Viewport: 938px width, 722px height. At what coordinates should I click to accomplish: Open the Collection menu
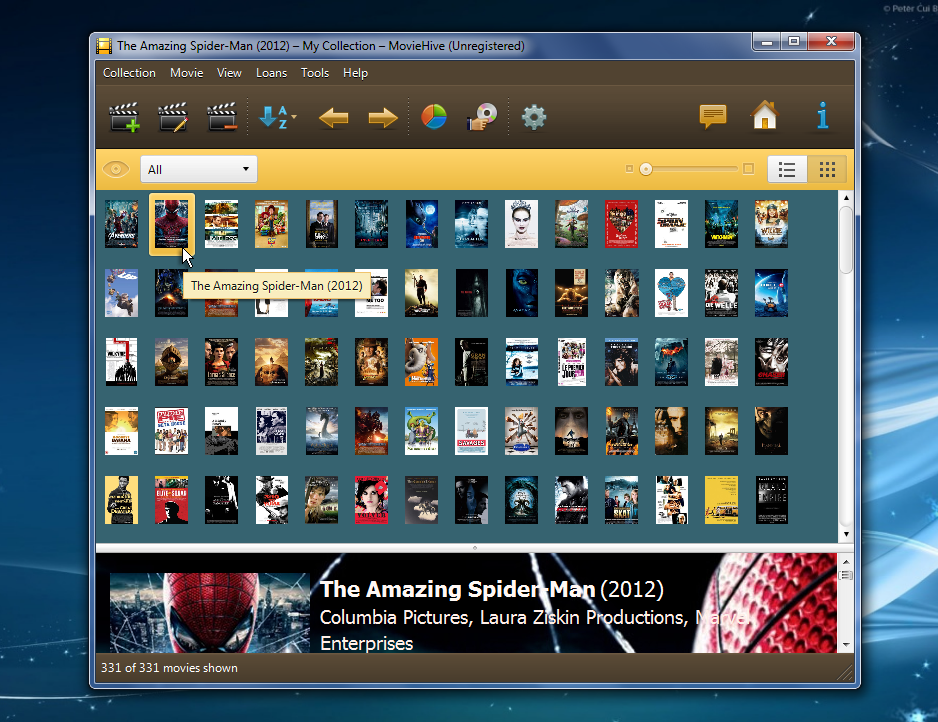129,73
